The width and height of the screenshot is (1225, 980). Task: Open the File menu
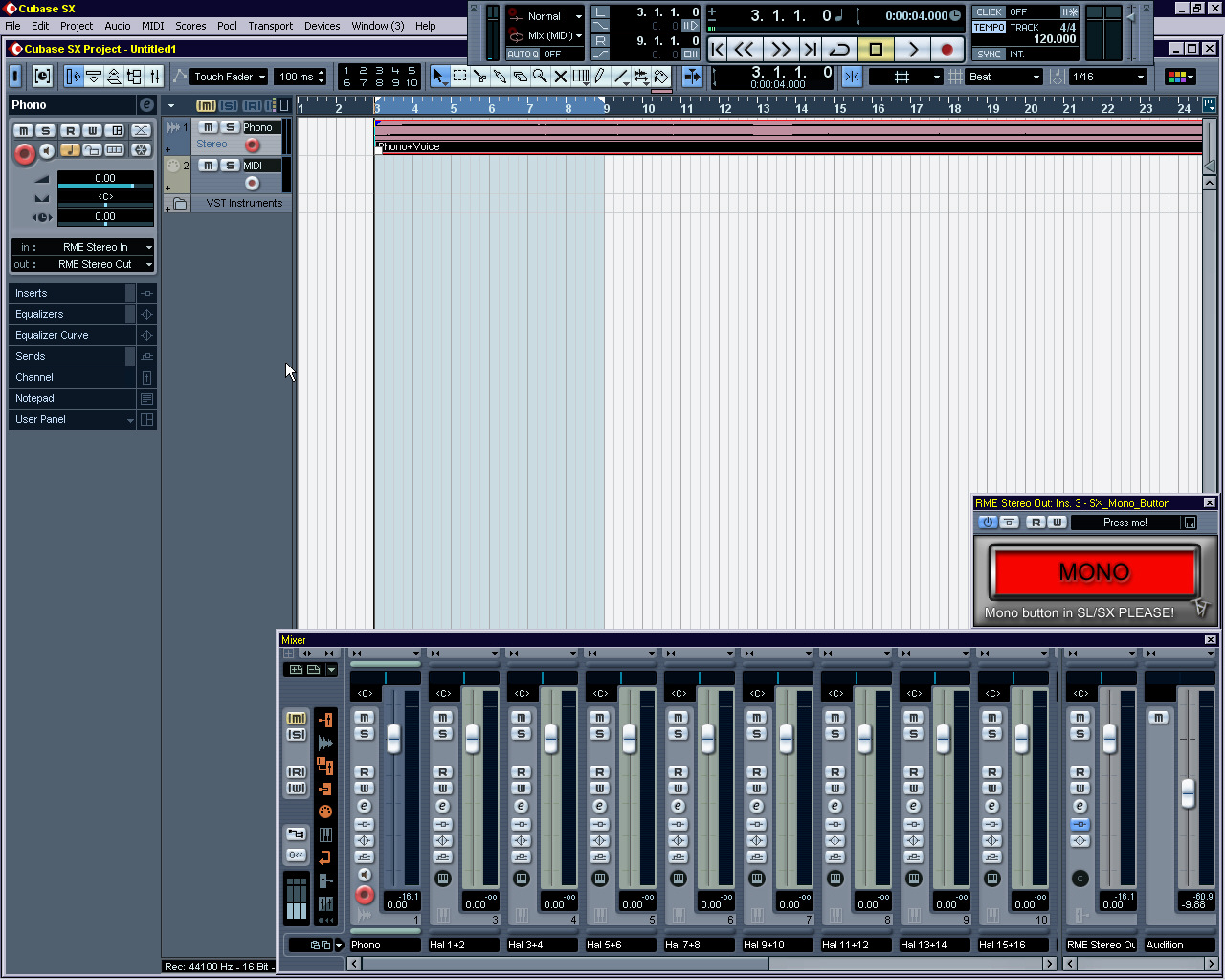pos(12,26)
